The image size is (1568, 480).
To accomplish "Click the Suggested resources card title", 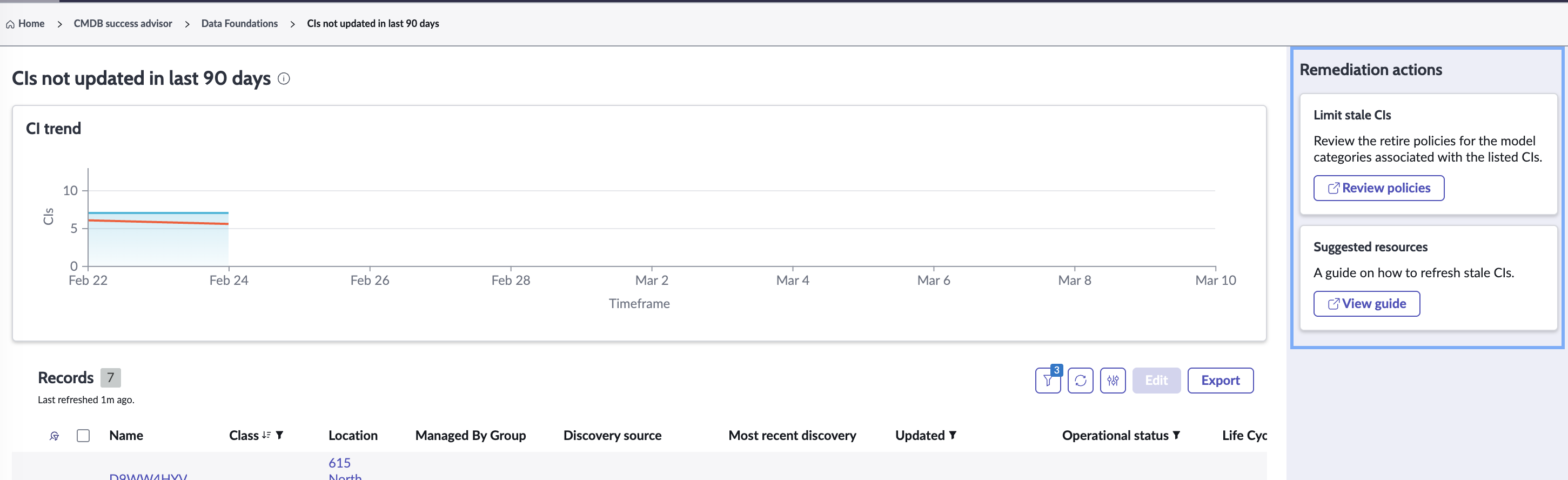I will coord(1370,248).
